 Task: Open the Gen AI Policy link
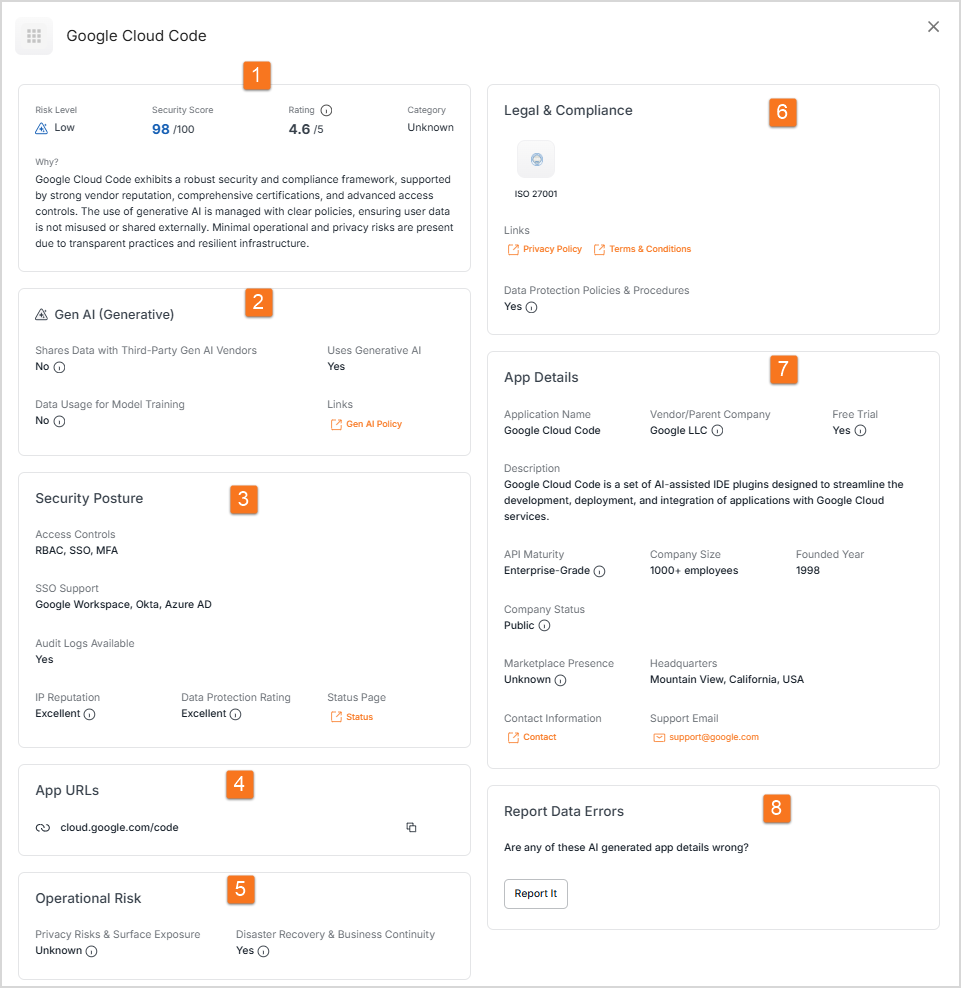coord(366,424)
